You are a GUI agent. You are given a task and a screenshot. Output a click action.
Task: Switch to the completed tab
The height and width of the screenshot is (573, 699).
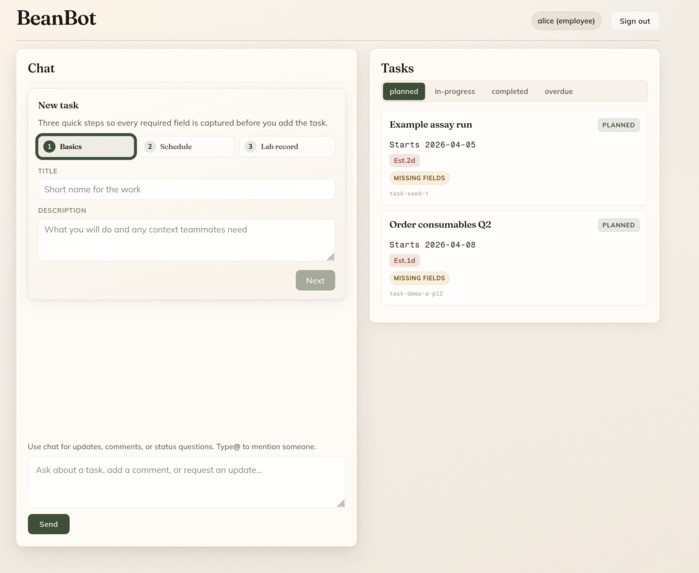click(510, 91)
